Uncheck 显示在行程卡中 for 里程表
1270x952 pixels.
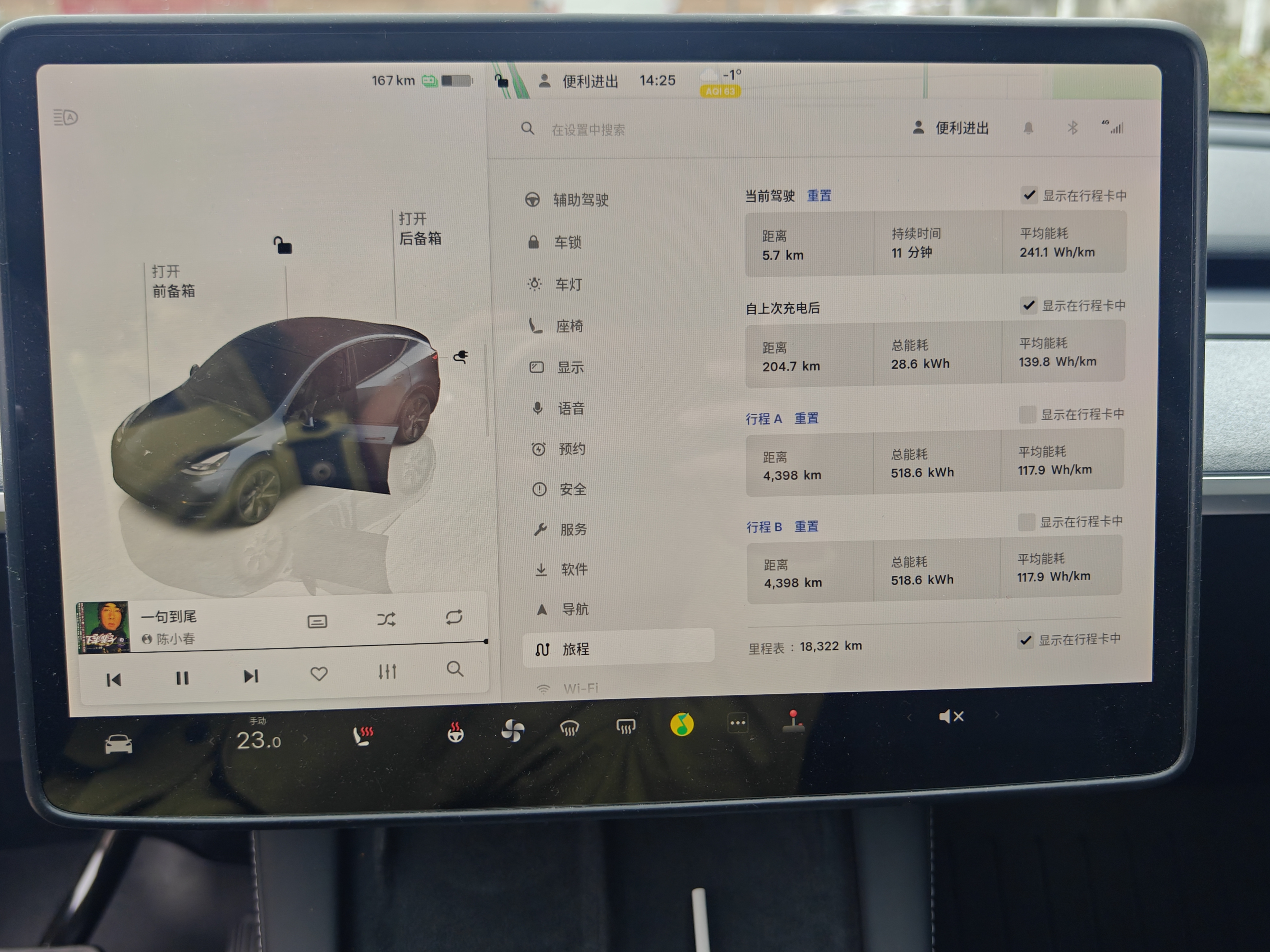(x=1025, y=640)
